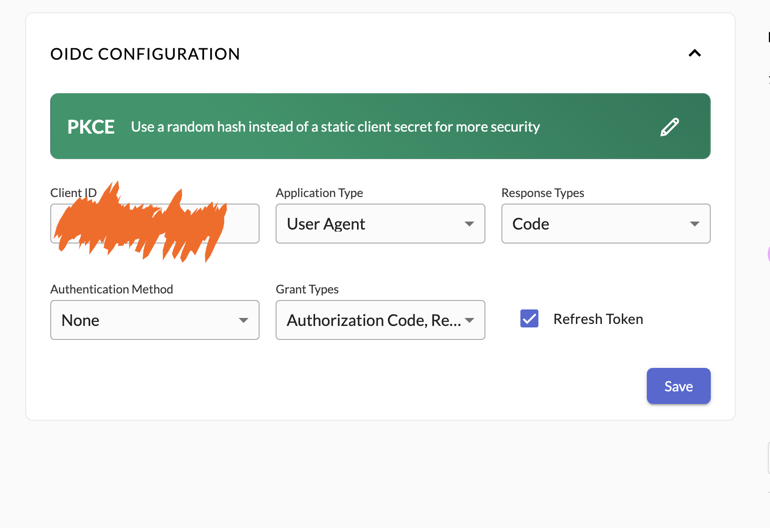Image resolution: width=770 pixels, height=528 pixels.
Task: Click the OIDC CONFIGURATION heading
Action: (145, 54)
